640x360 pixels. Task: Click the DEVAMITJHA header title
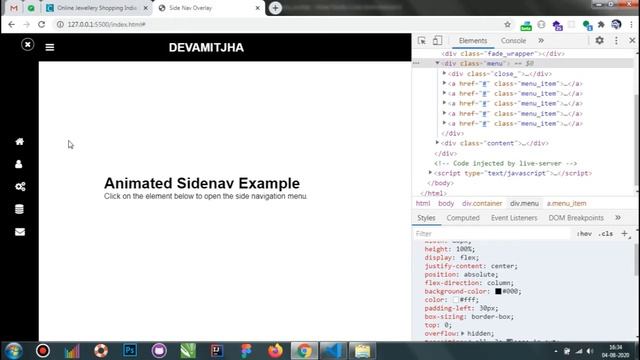[x=206, y=47]
